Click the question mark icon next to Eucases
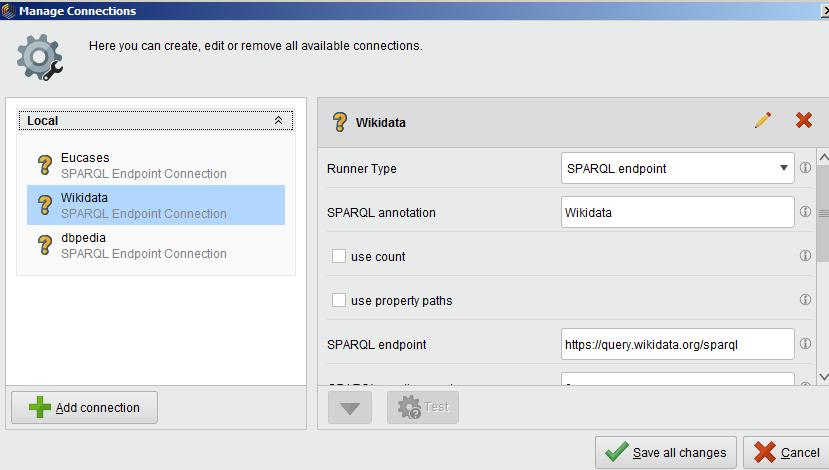 tap(45, 165)
